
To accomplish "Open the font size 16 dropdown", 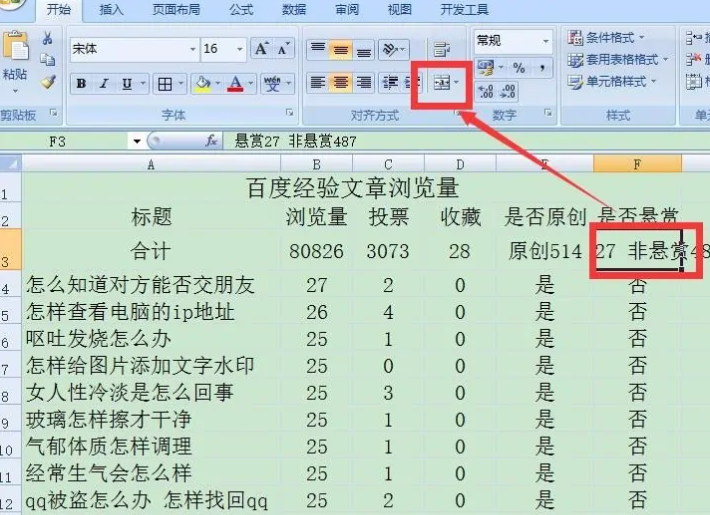I will click(x=240, y=49).
